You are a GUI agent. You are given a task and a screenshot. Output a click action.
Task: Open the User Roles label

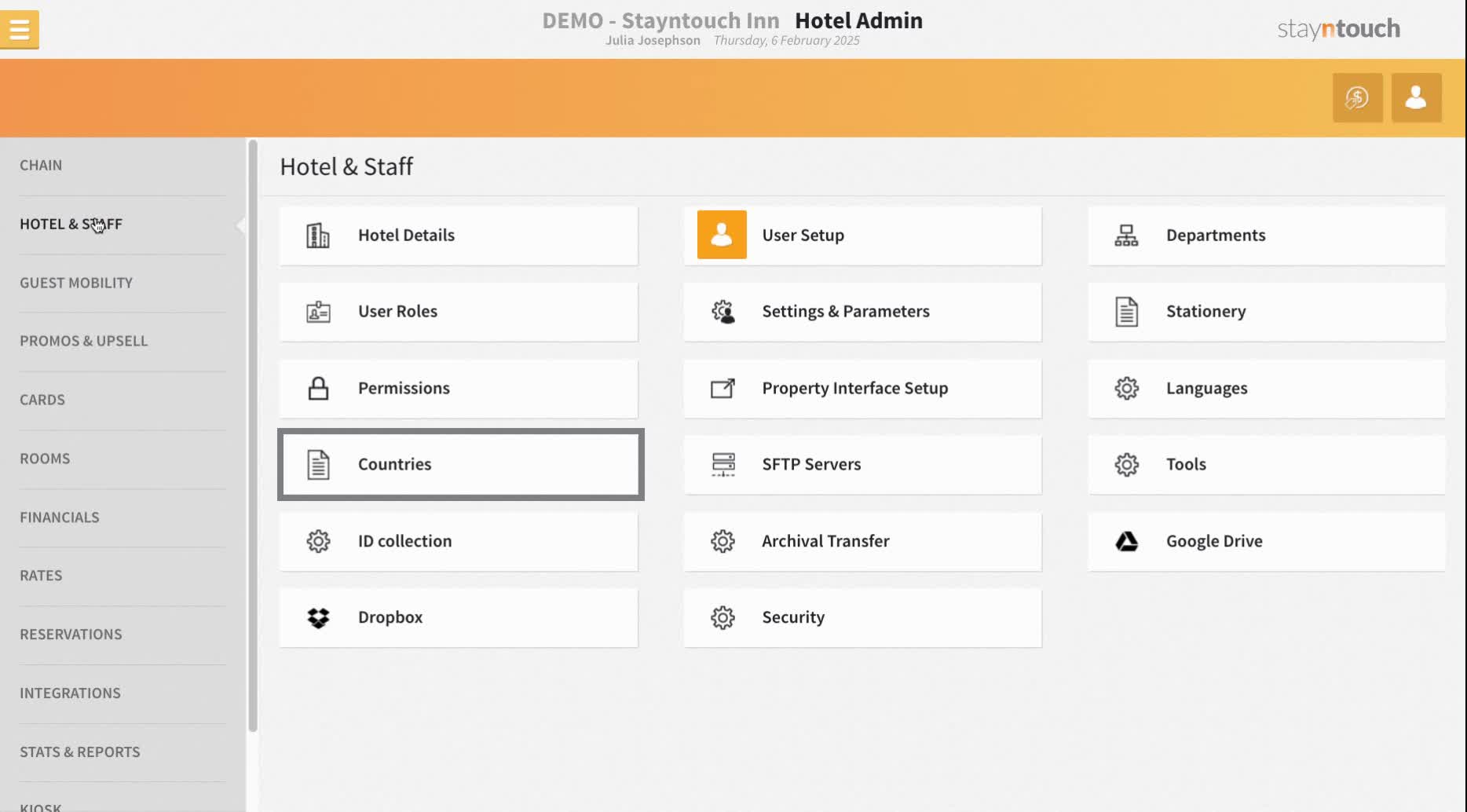397,311
